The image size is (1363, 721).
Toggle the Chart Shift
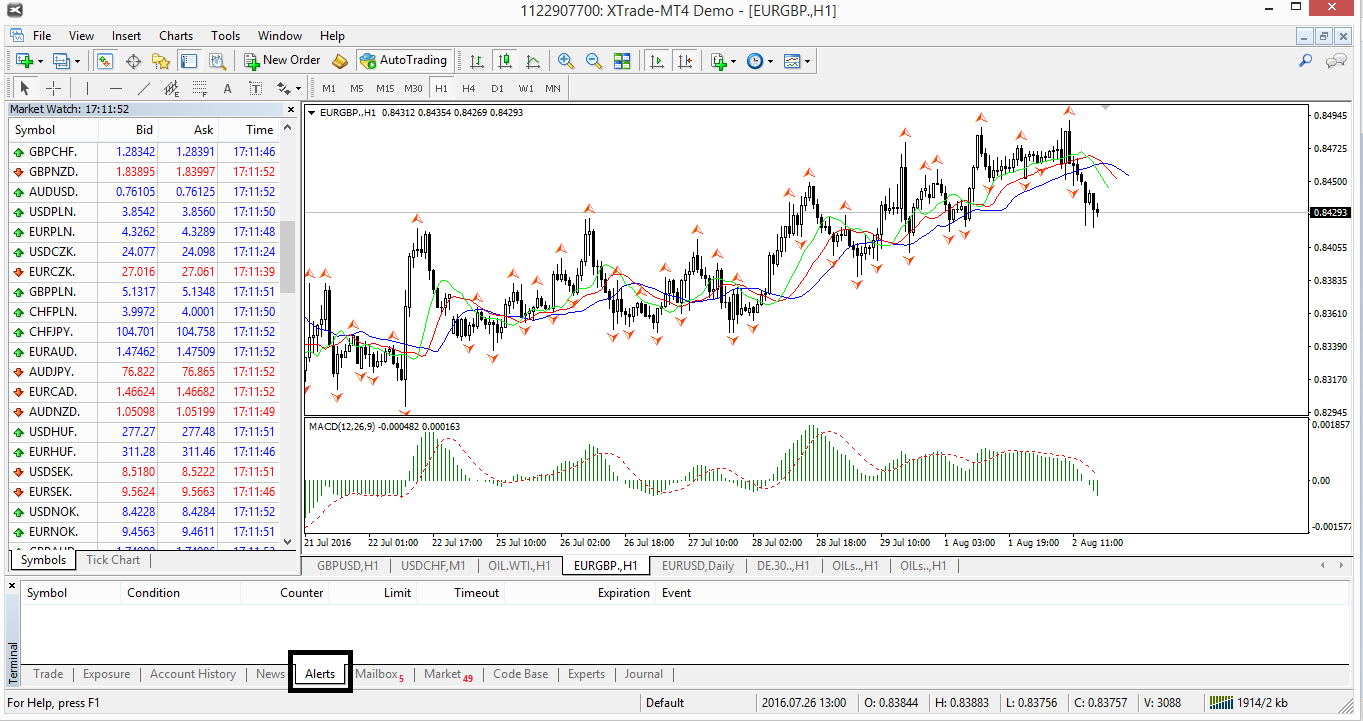(x=686, y=61)
